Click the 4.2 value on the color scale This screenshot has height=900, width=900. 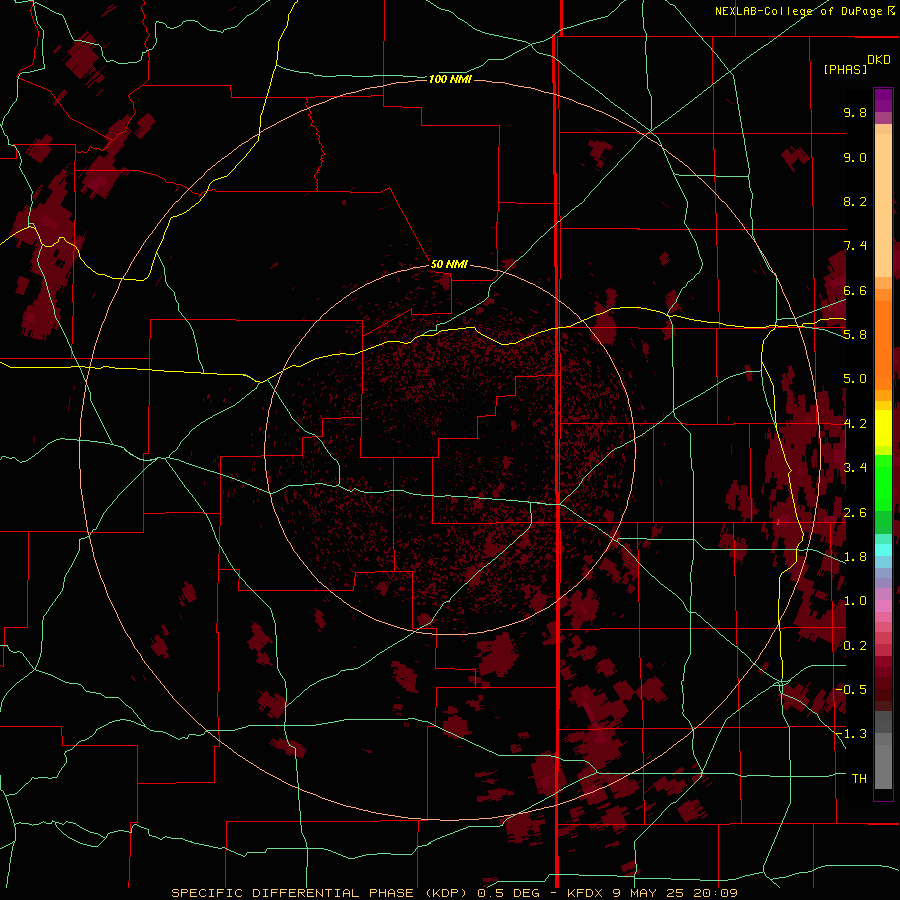point(855,424)
